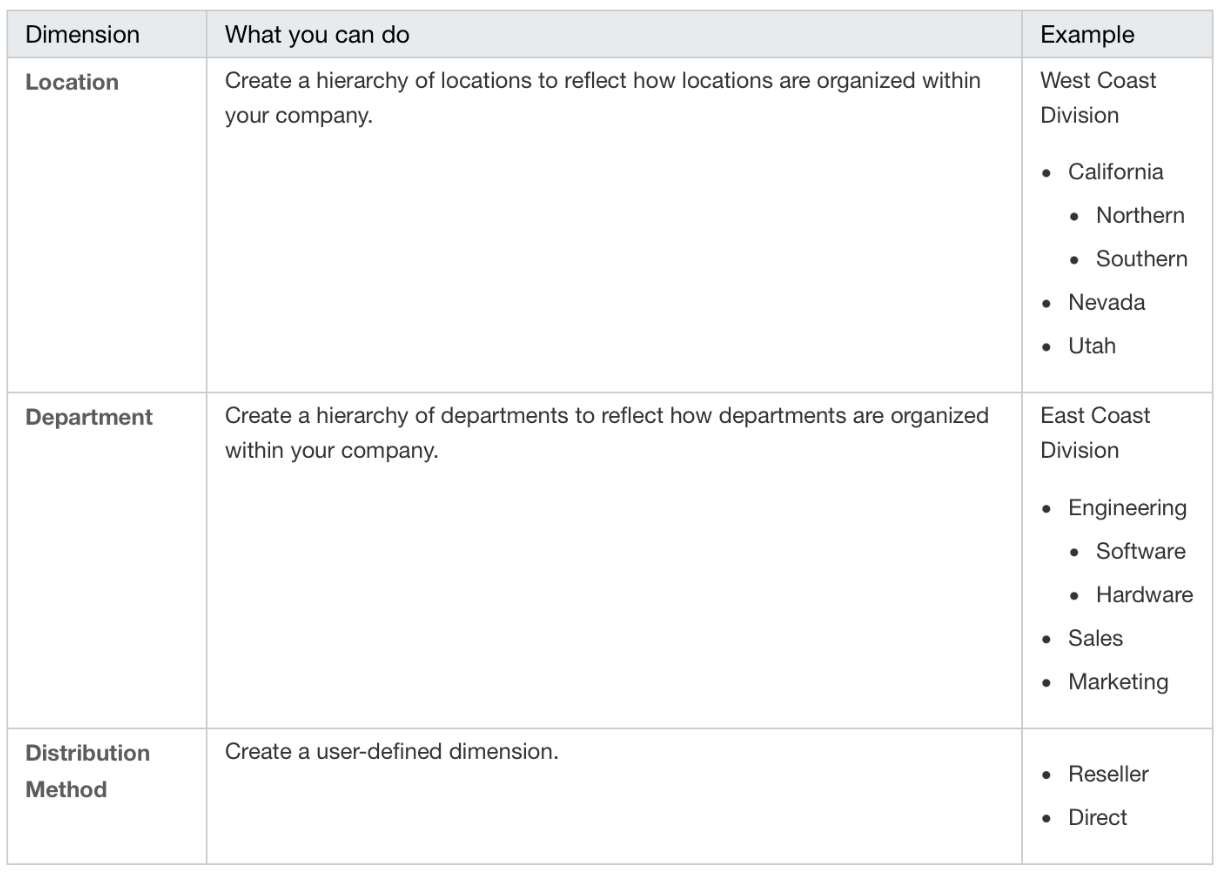Click the Example column header

[x=1087, y=34]
